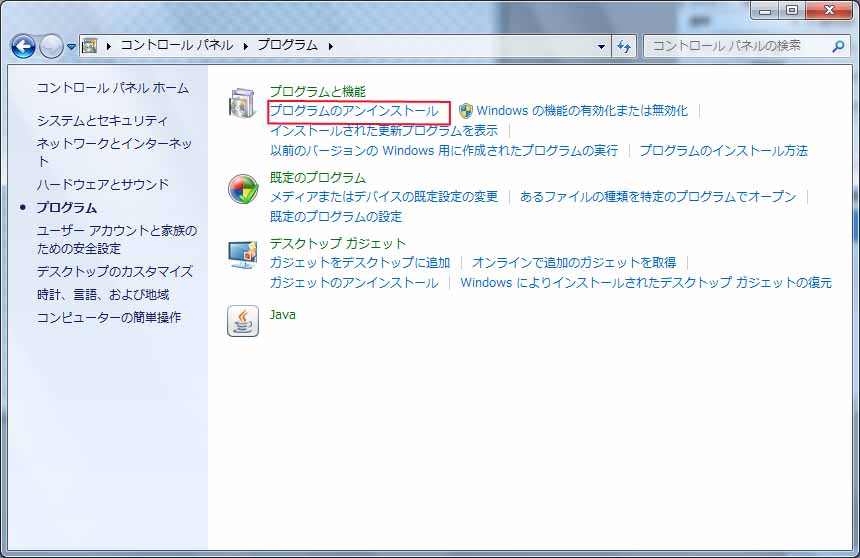Open the 既定のプログラム heading
This screenshot has height=558, width=860.
pos(318,178)
